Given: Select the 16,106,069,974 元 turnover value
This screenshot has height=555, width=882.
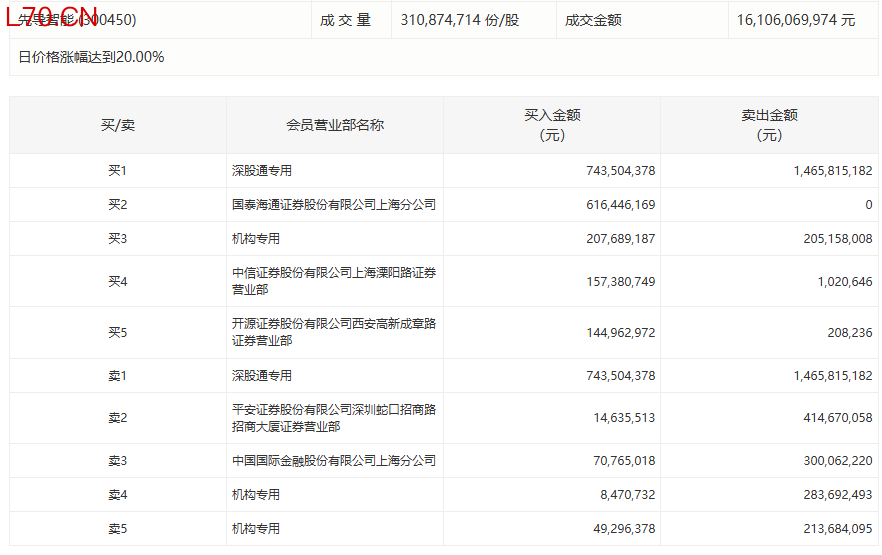Looking at the screenshot, I should point(796,20).
